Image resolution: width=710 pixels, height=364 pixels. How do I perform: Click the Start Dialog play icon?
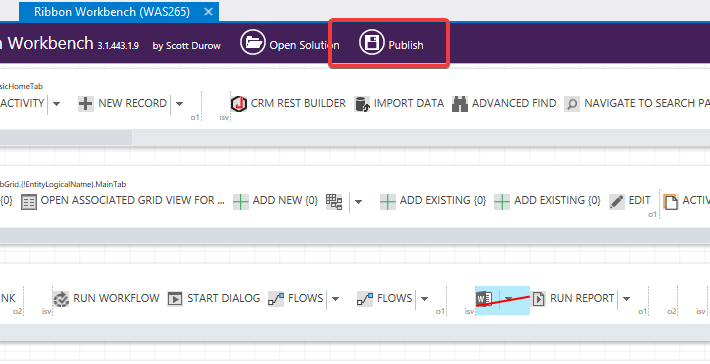pos(175,299)
